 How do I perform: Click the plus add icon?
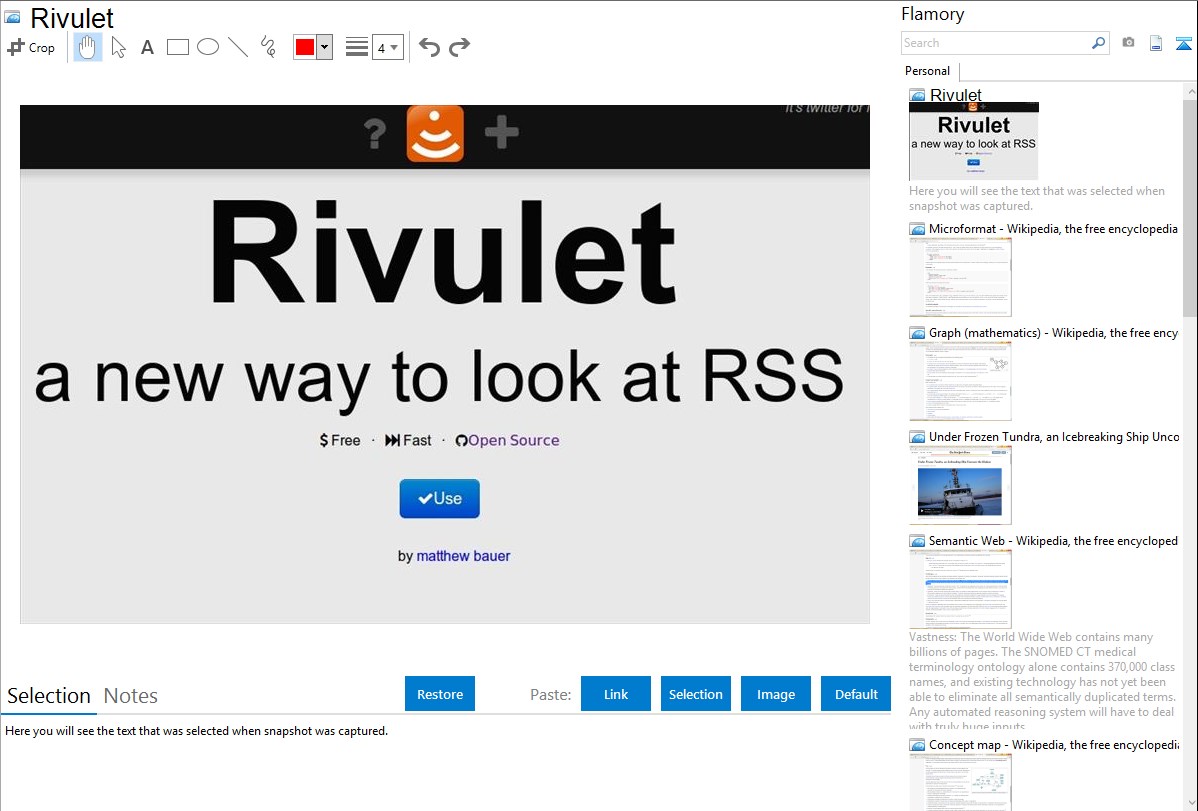(x=502, y=133)
